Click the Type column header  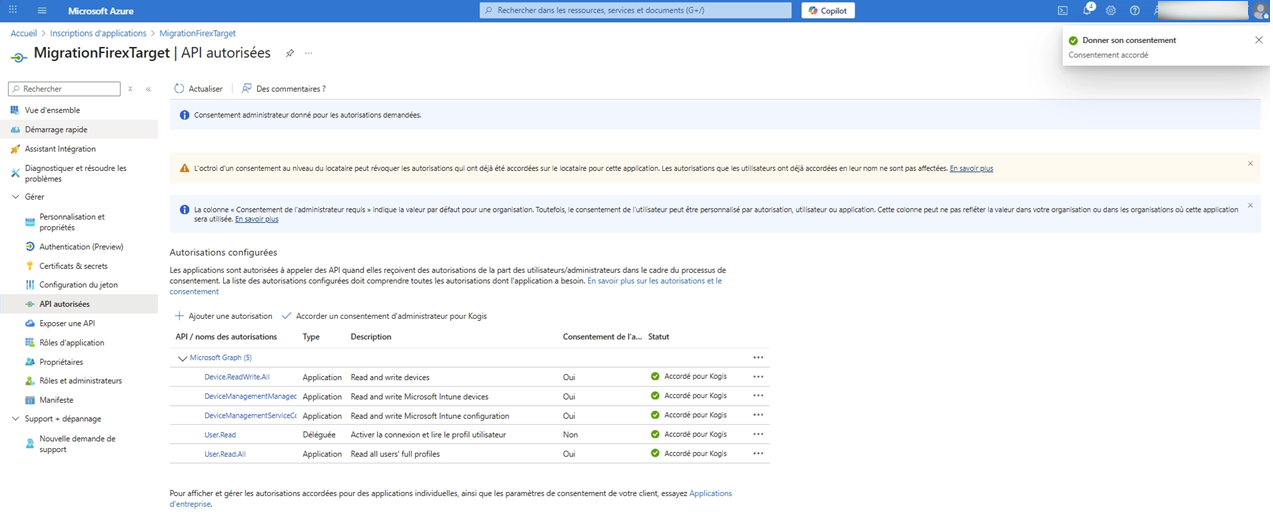click(311, 337)
